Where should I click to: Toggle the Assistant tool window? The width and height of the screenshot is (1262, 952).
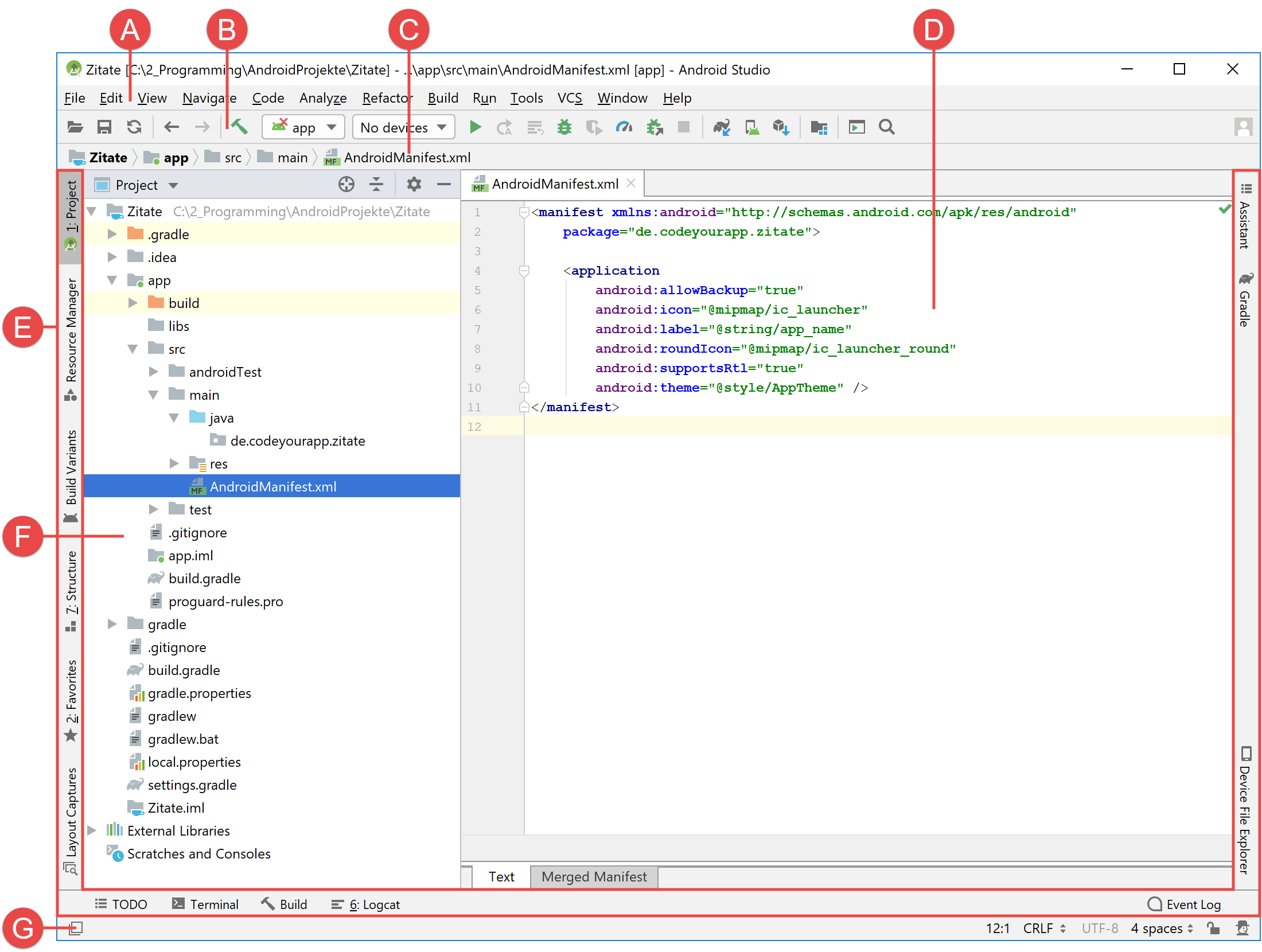pos(1245,217)
